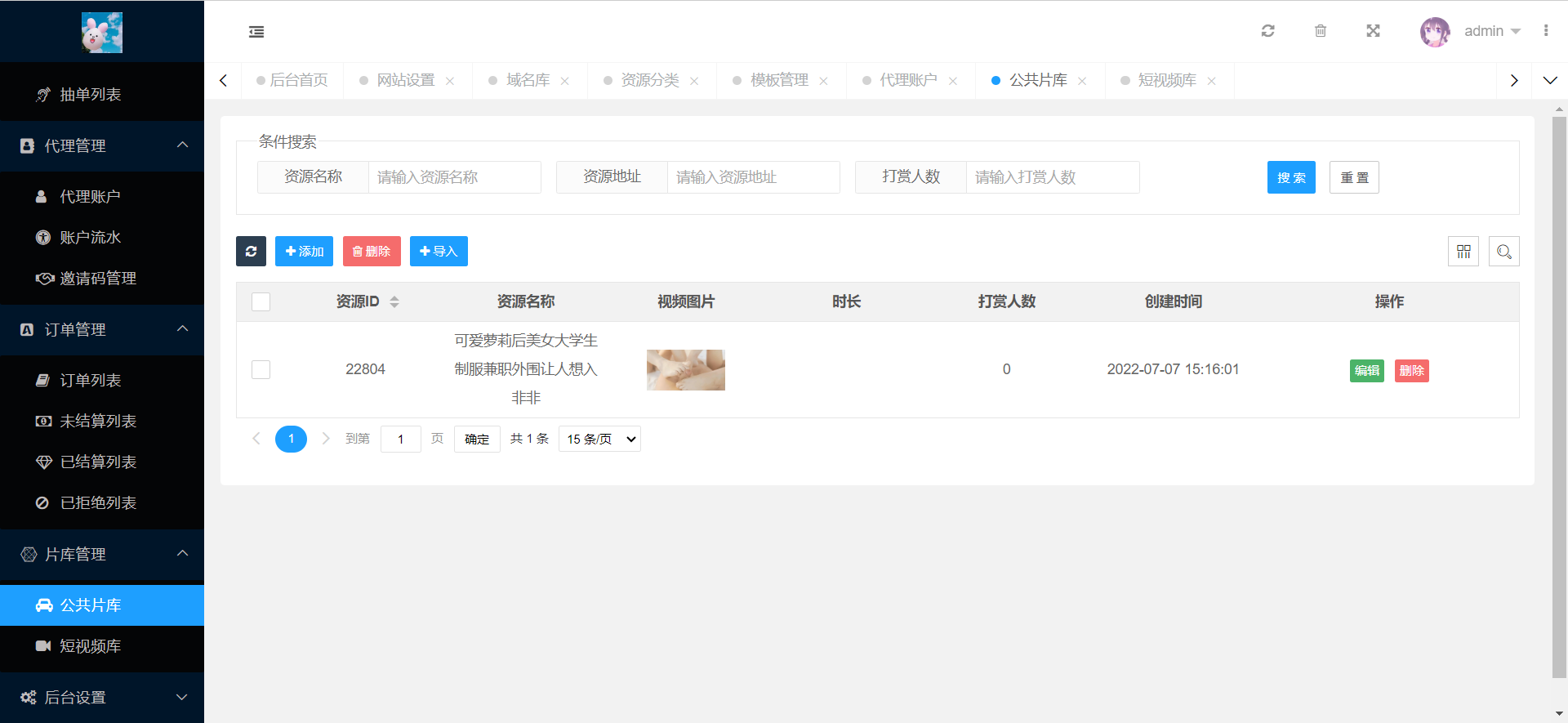This screenshot has width=1568, height=723.
Task: Open the video thumbnail for resource 22804
Action: point(686,370)
